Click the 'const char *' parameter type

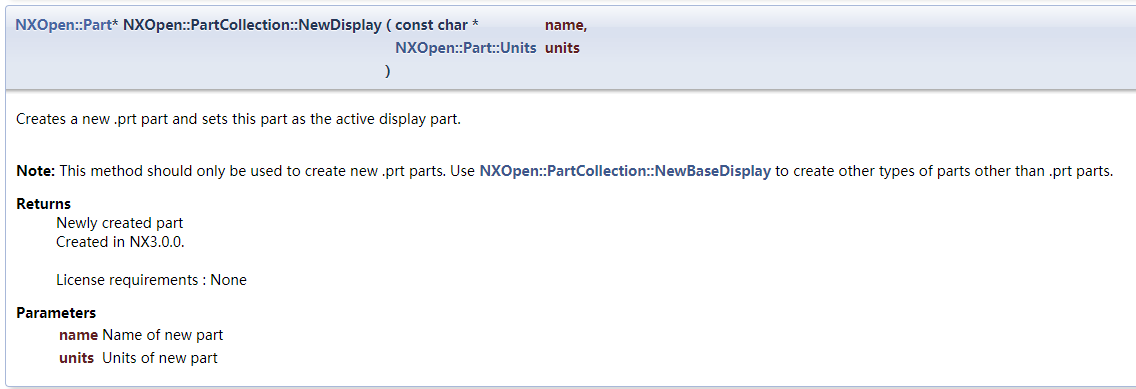437,25
